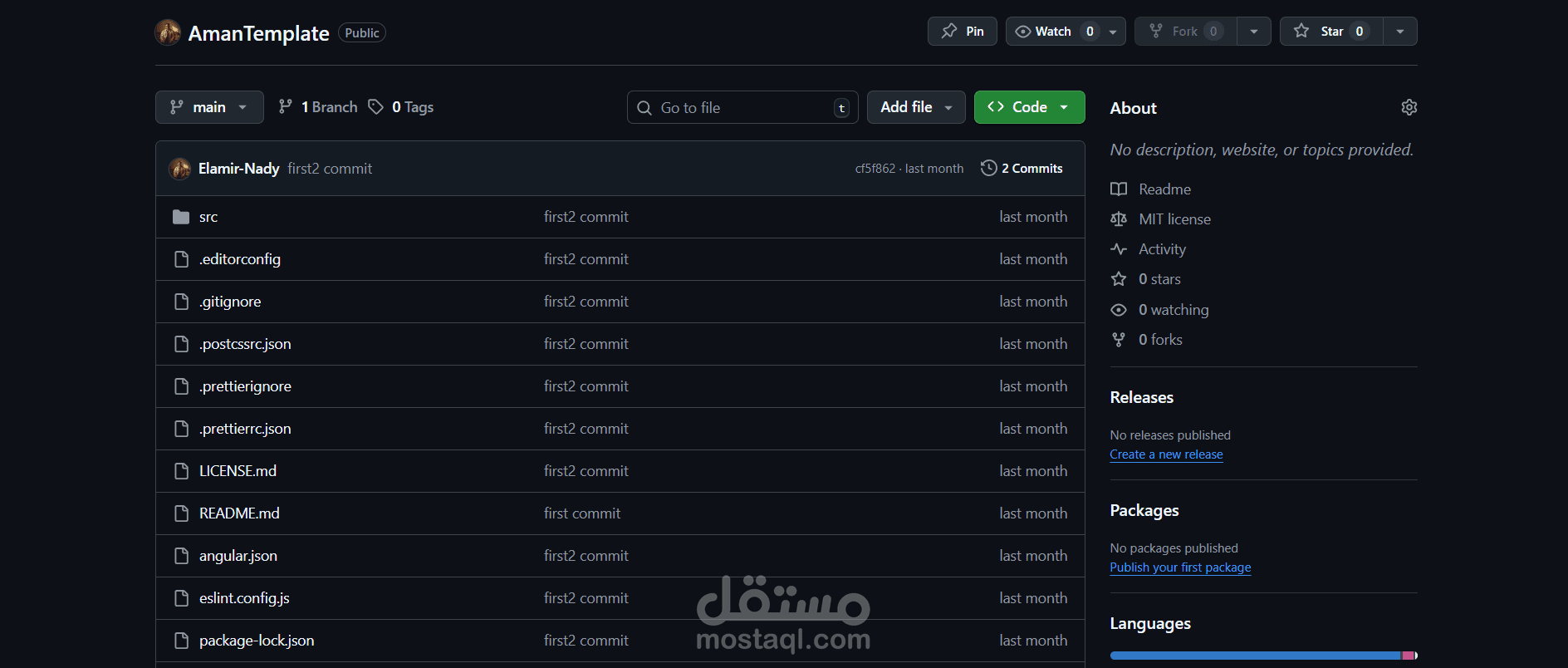
Task: Open the Add file dropdown
Action: click(x=916, y=107)
